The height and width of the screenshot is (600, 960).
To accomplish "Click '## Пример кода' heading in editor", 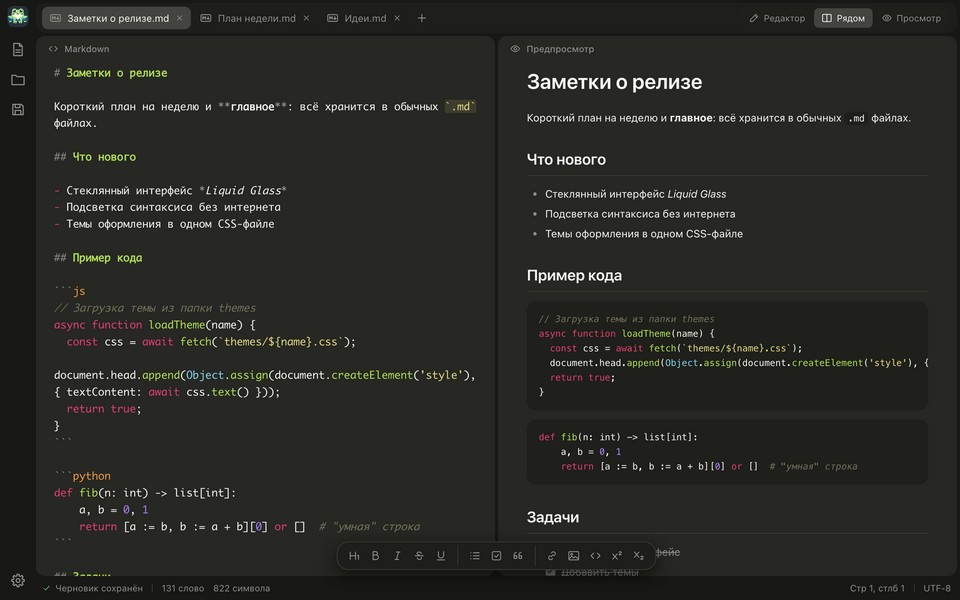I will coord(98,258).
